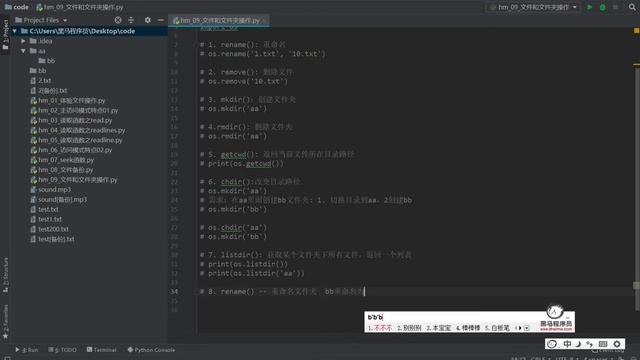This screenshot has height=360, width=640.
Task: Select hm_07 seek file
Action: click(x=62, y=160)
